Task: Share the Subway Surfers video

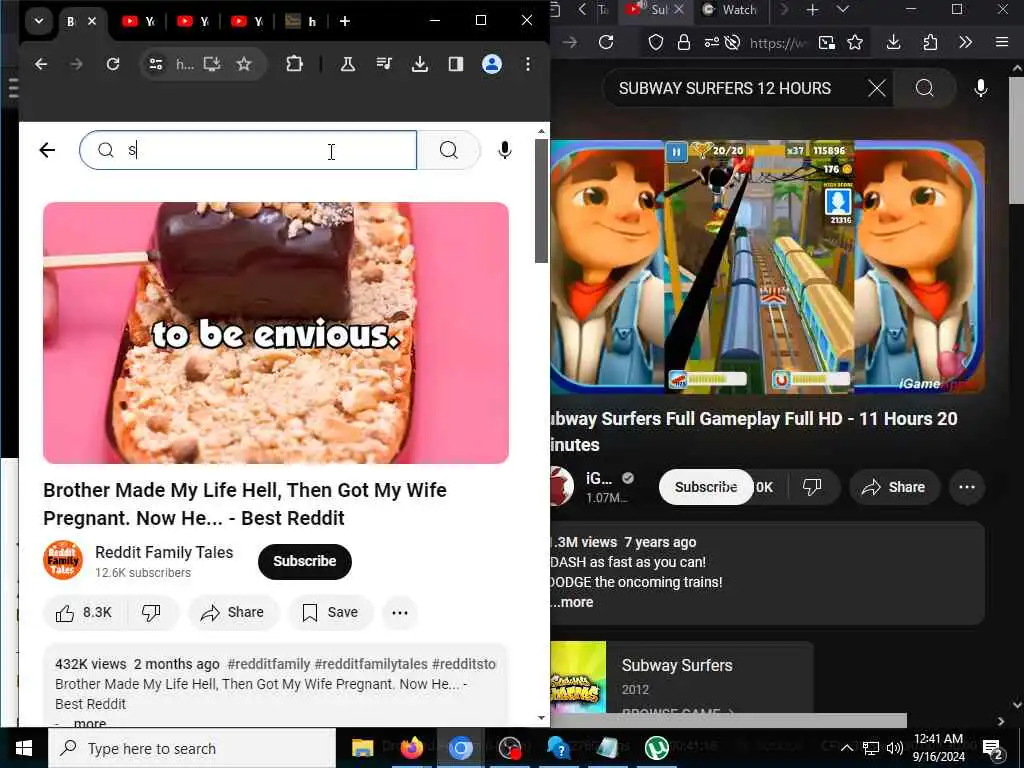Action: click(894, 487)
